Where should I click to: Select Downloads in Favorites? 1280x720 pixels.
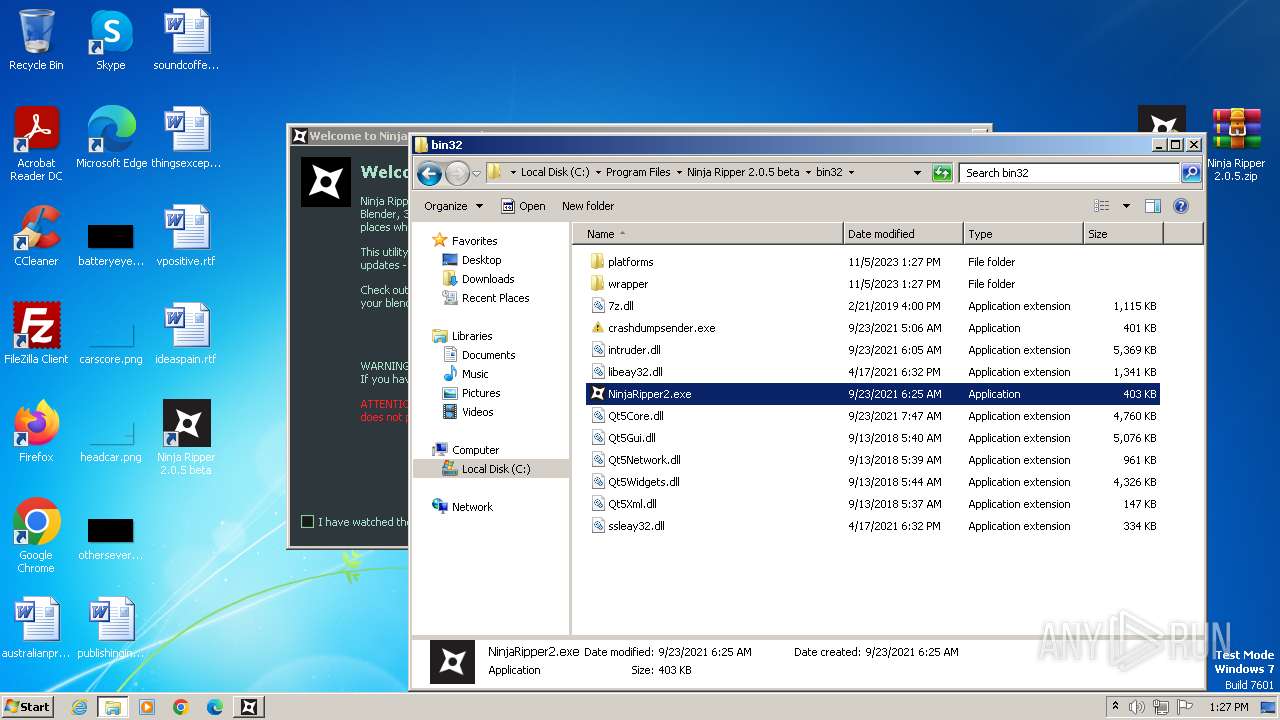[x=487, y=279]
